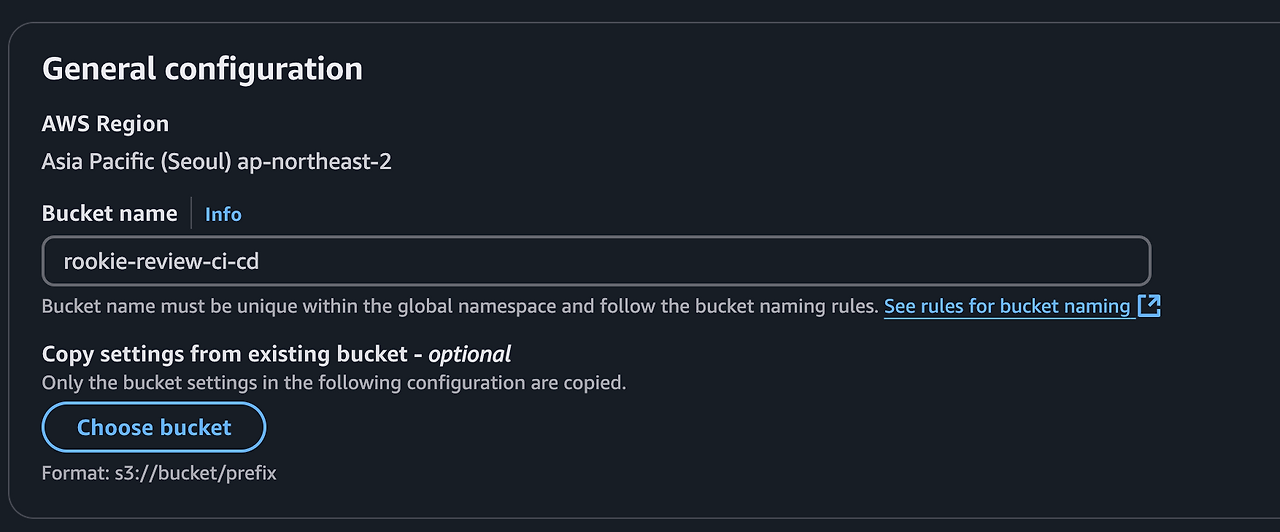Click the Asia Pacific (Seoul) region text

[137, 161]
